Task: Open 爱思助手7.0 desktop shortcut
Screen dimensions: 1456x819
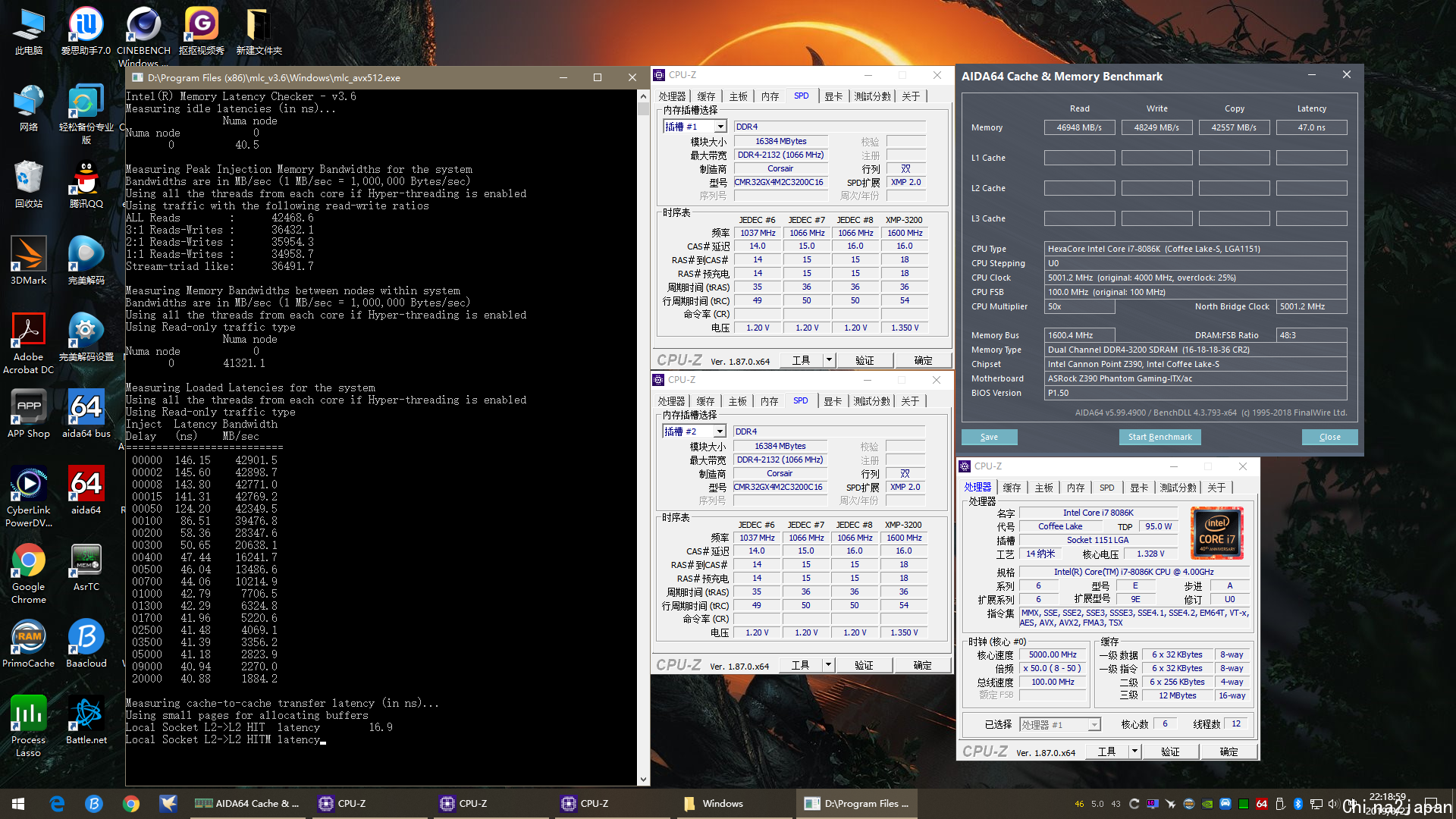Action: pos(86,31)
